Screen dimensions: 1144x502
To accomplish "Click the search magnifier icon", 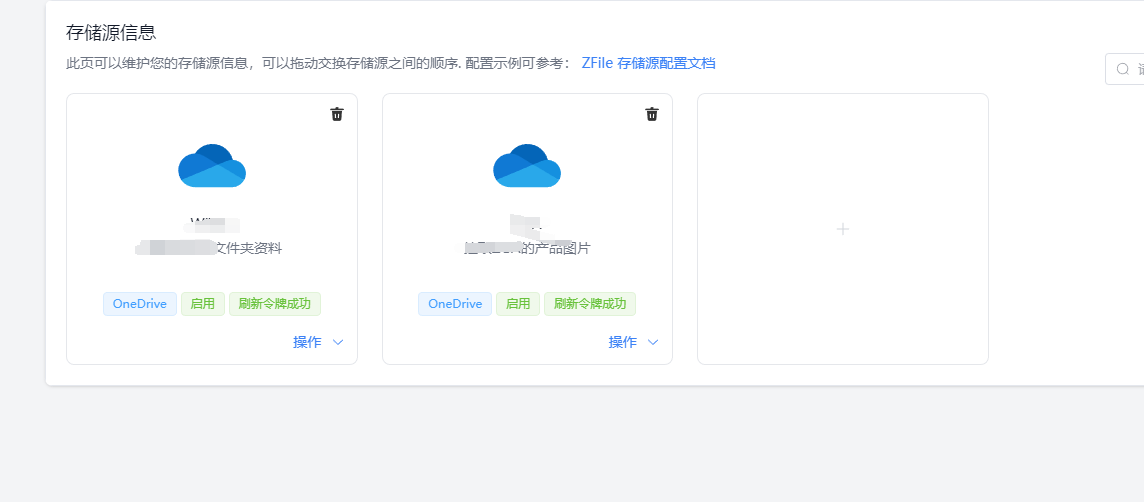I will 1123,69.
